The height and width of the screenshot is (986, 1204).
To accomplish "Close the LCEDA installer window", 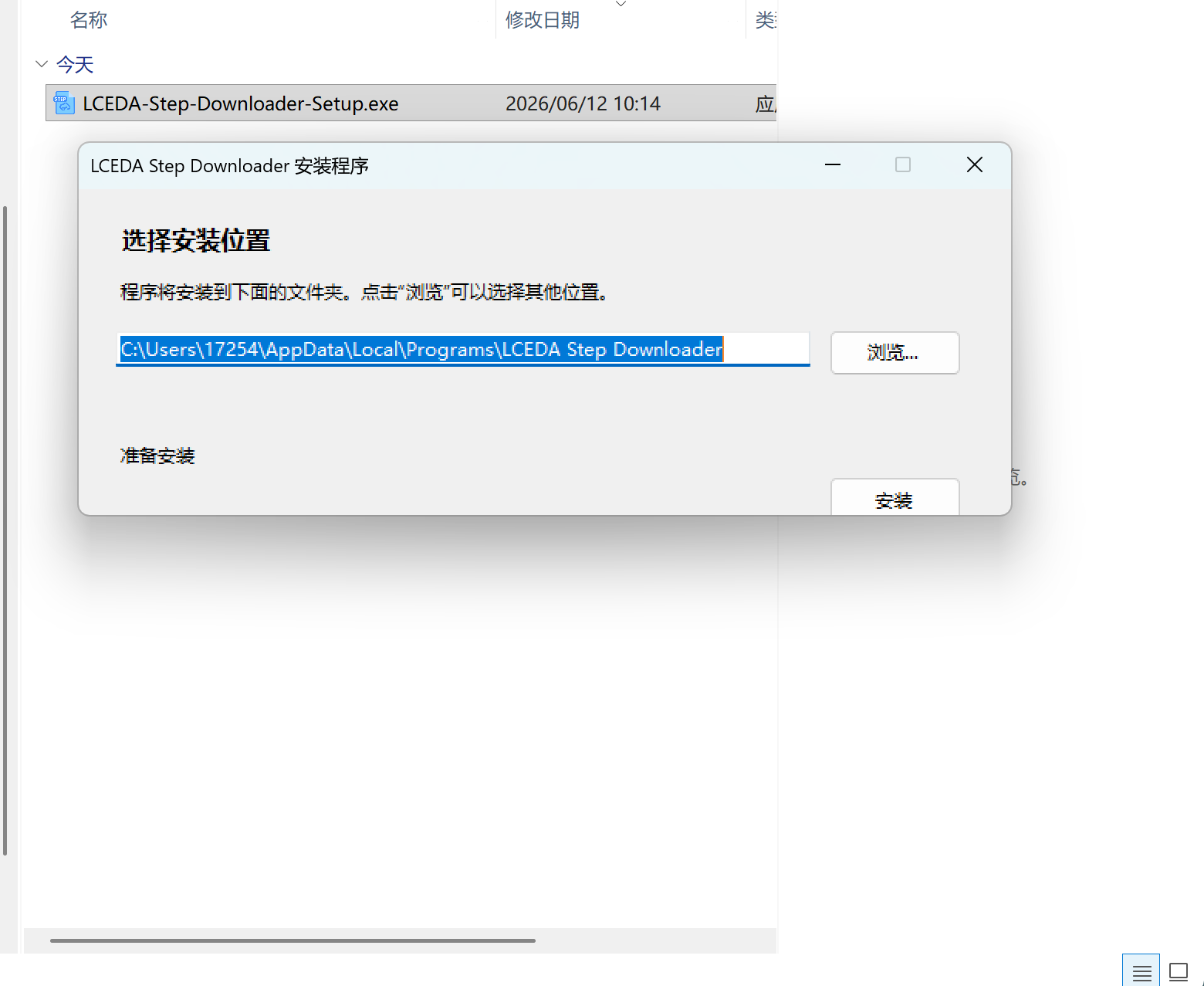I will pyautogui.click(x=975, y=165).
